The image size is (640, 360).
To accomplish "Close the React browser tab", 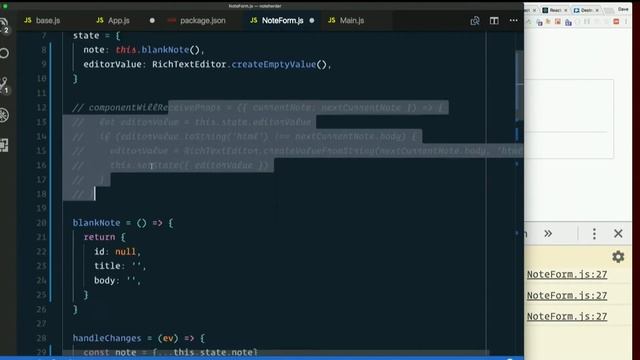I will point(565,10).
